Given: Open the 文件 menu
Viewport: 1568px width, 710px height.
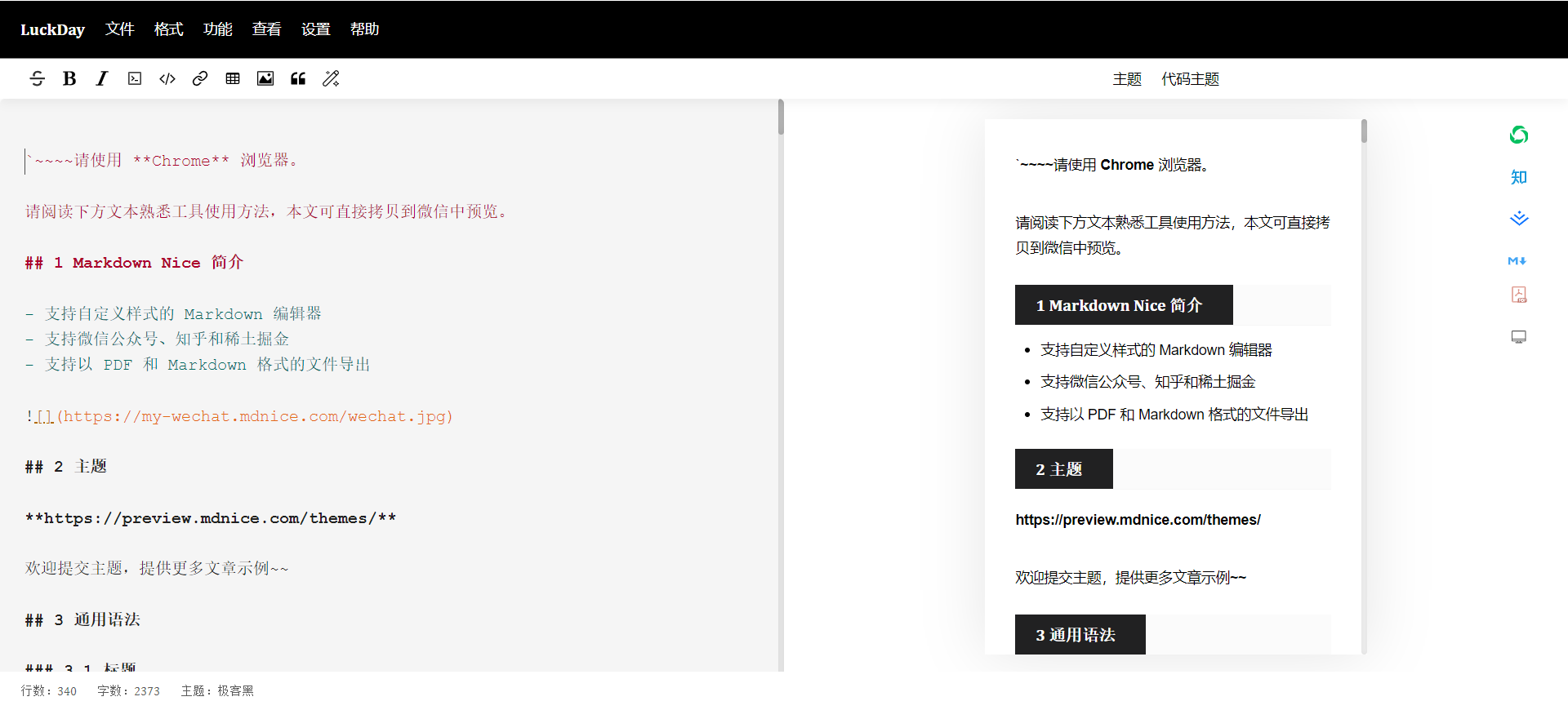Looking at the screenshot, I should 119,29.
